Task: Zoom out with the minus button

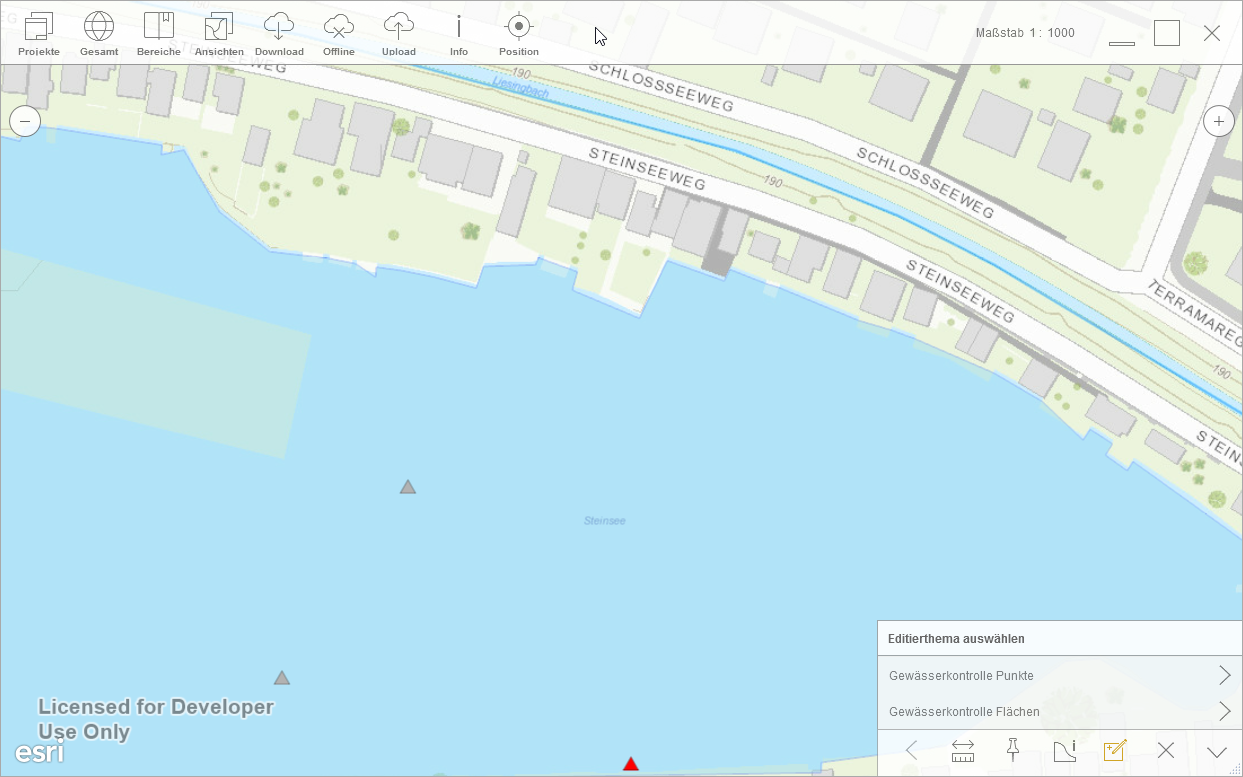Action: coord(25,122)
